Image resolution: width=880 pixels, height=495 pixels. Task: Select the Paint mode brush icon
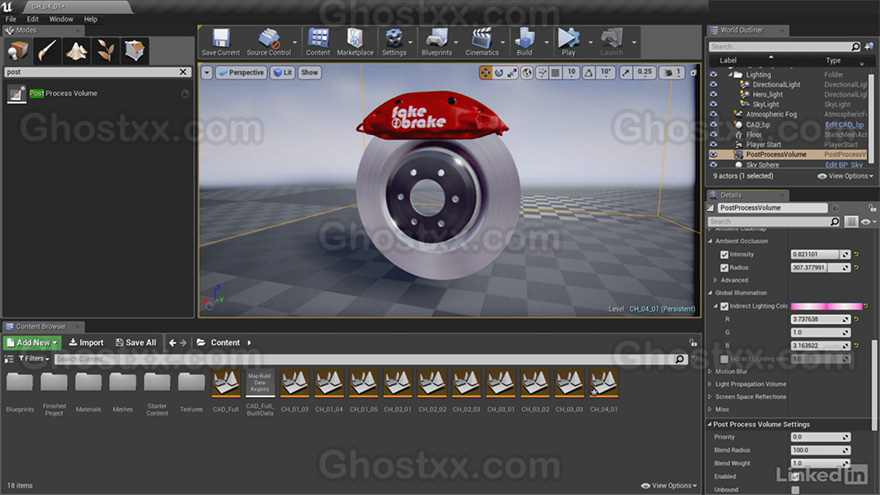pos(47,51)
